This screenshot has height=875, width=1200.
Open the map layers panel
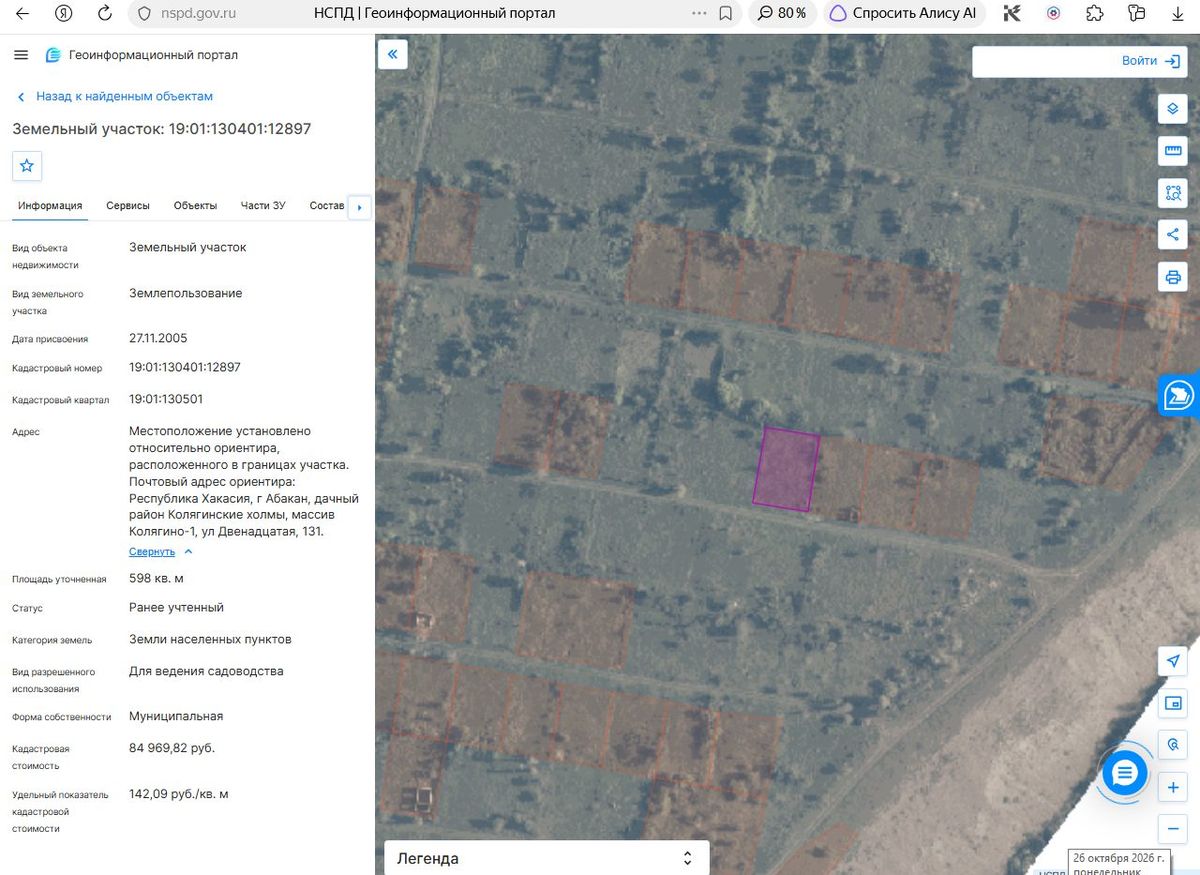(1172, 108)
